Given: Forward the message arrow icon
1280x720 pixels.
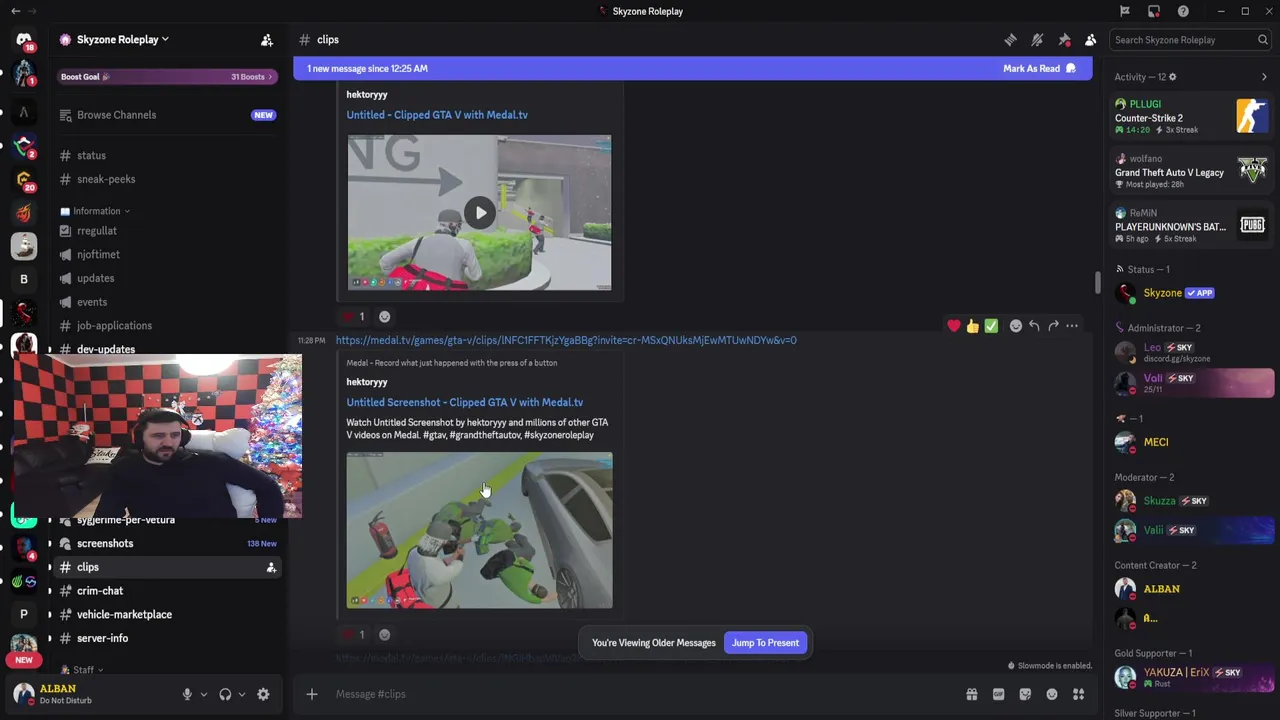Looking at the screenshot, I should [1053, 326].
